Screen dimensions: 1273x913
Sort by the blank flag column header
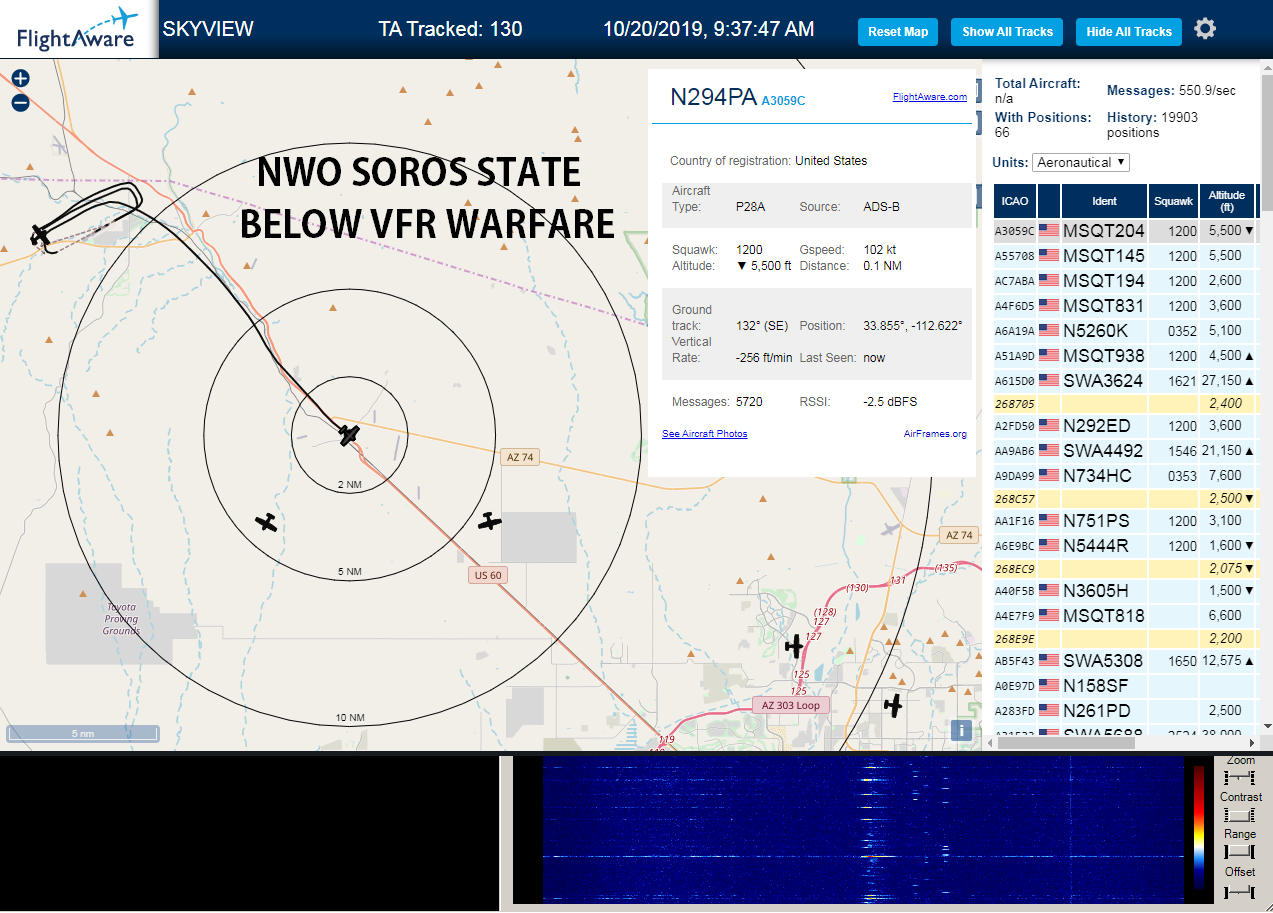[1049, 201]
